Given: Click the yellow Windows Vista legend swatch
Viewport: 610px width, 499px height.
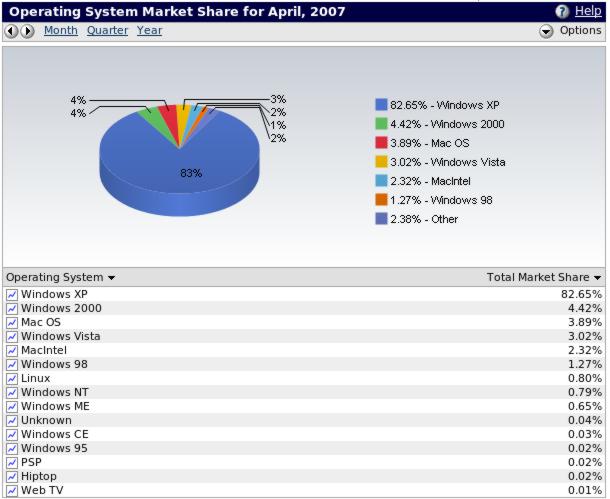Looking at the screenshot, I should coord(381,162).
